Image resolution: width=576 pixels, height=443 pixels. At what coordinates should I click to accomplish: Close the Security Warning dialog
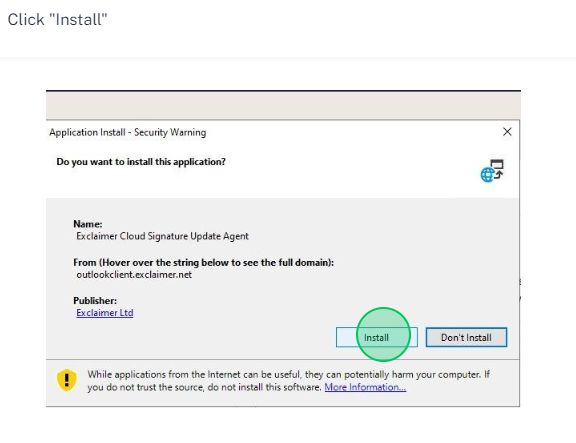pyautogui.click(x=507, y=132)
